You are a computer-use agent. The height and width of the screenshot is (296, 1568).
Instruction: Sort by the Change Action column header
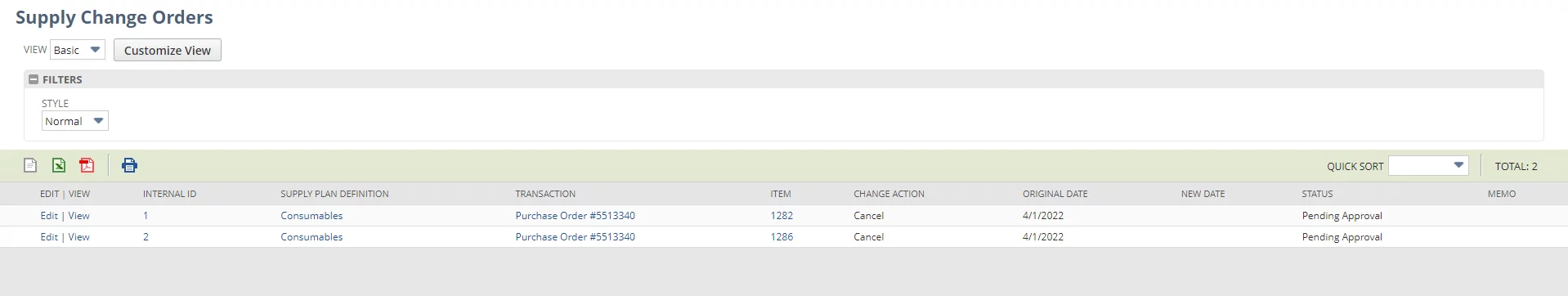point(889,194)
